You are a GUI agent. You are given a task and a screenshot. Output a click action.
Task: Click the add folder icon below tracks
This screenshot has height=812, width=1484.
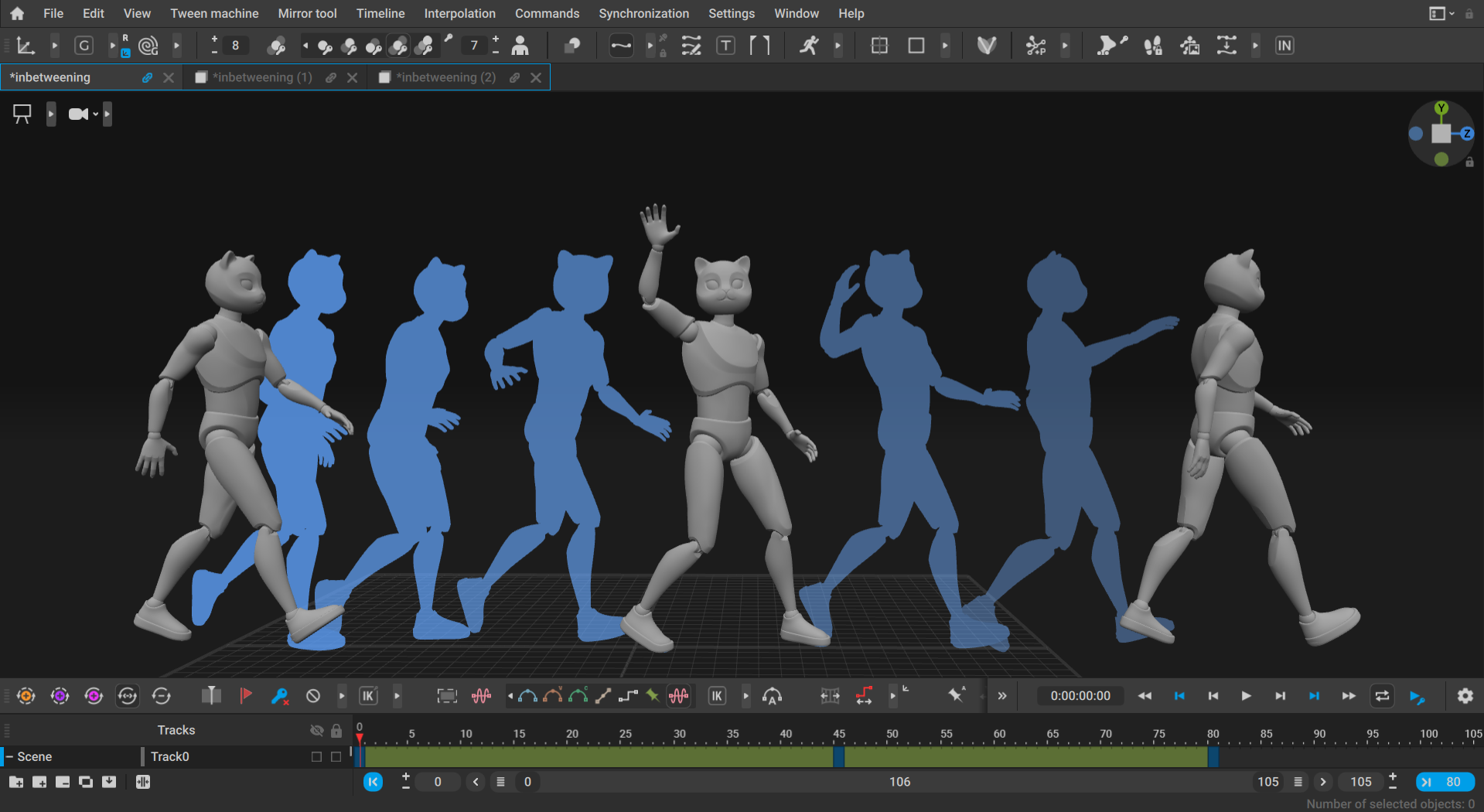coord(16,782)
